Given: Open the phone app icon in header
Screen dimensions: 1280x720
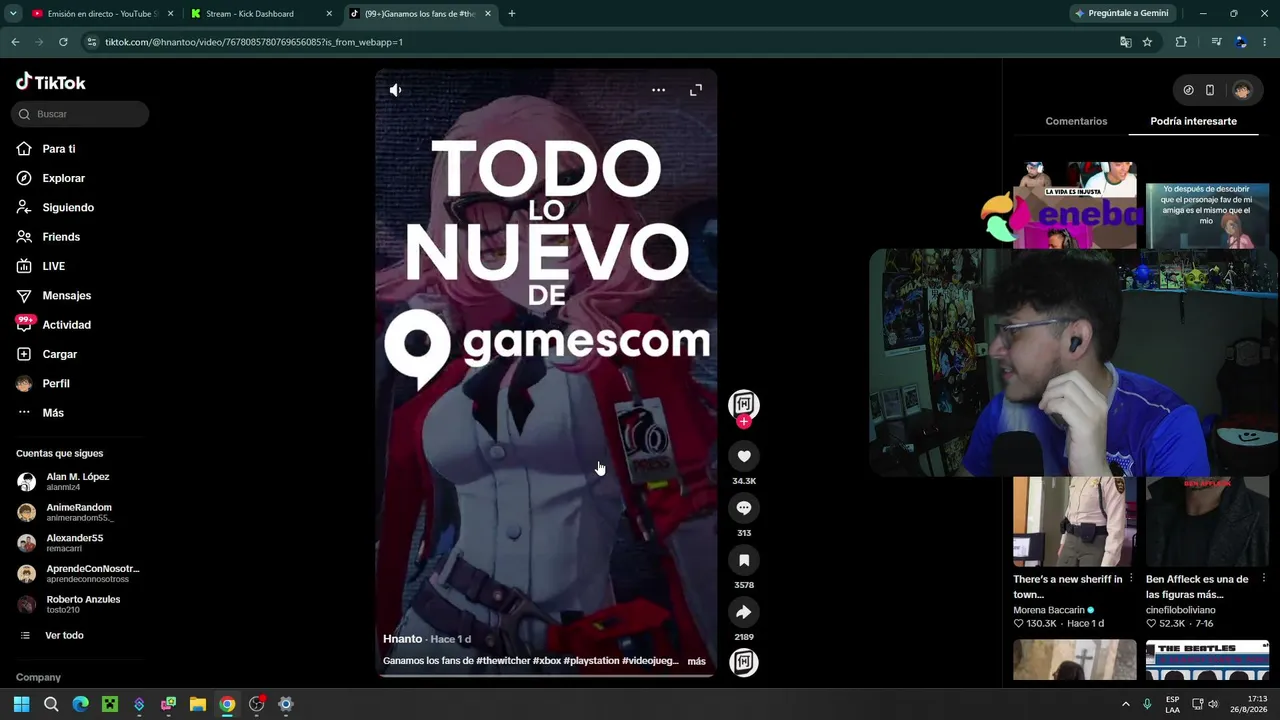Looking at the screenshot, I should [x=1210, y=90].
